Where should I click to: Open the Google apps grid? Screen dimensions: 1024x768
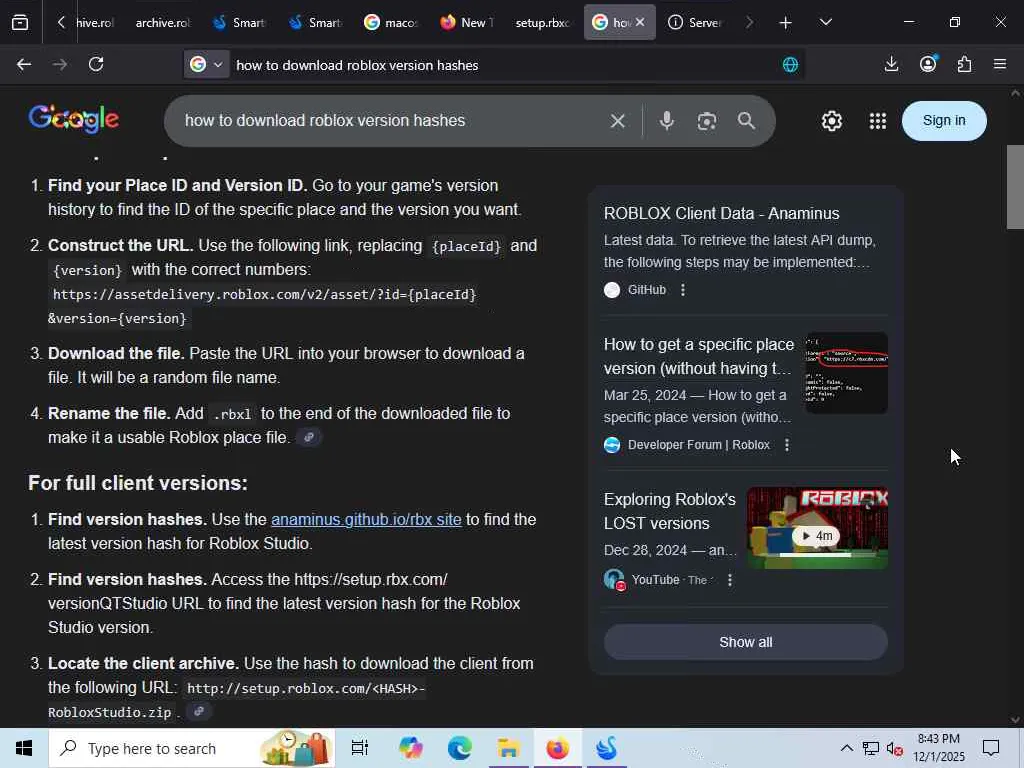(878, 121)
